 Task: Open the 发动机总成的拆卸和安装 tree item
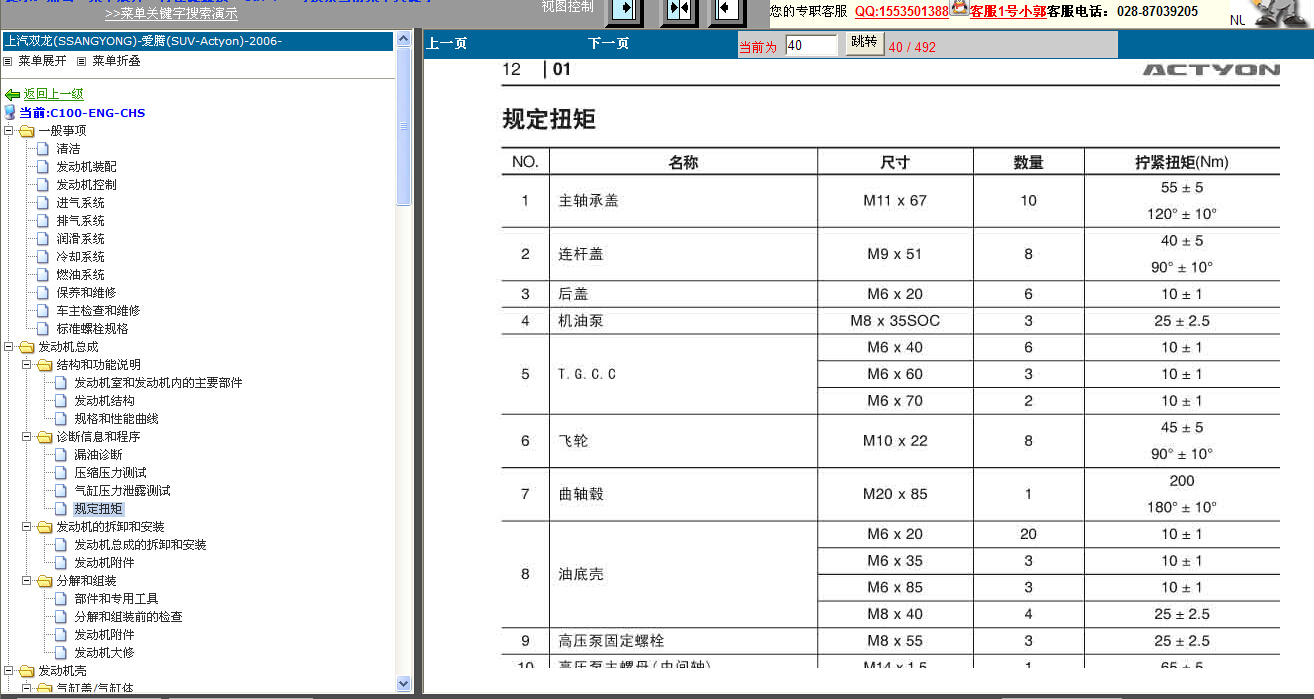(x=140, y=545)
